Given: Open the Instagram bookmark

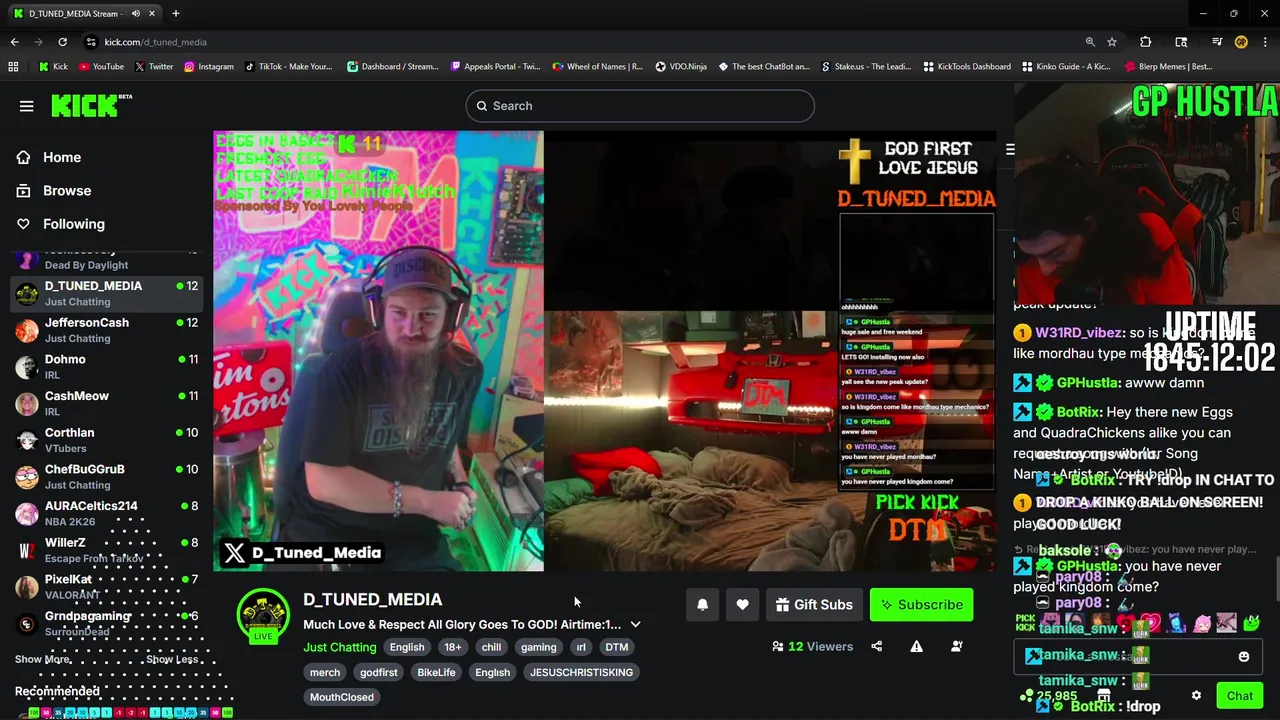Looking at the screenshot, I should [x=208, y=67].
